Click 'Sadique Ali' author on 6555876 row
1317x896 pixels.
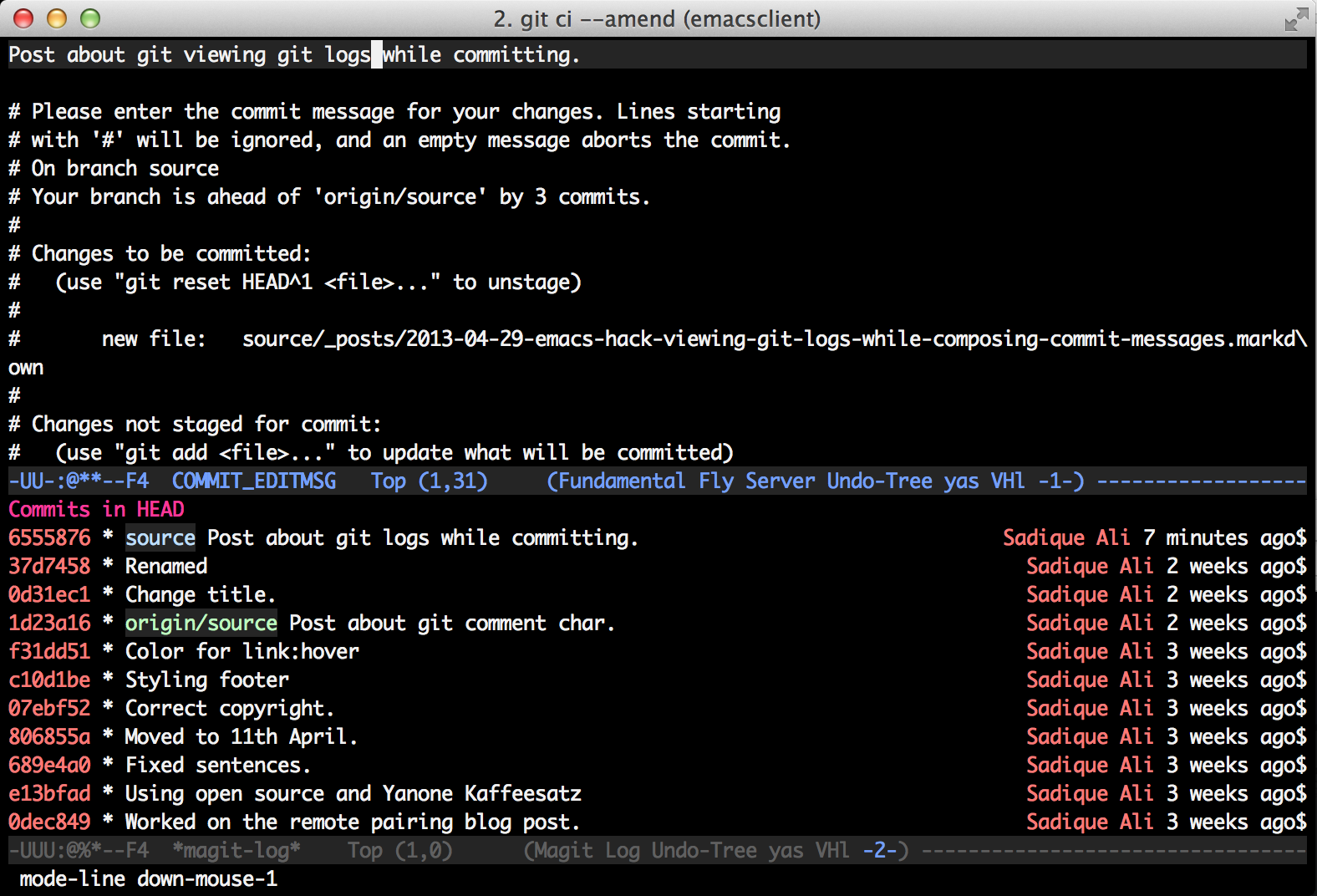click(x=1066, y=537)
